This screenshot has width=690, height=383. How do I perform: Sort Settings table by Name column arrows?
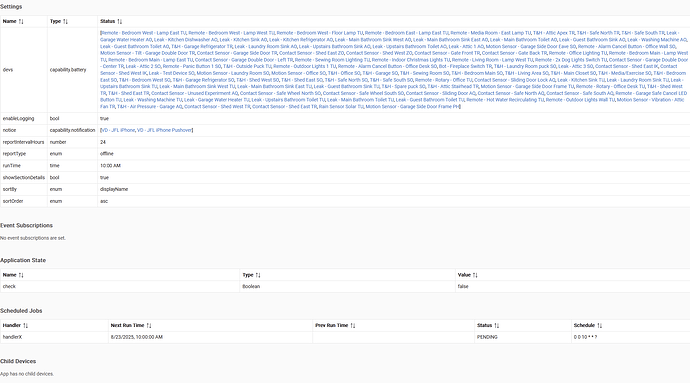click(21, 22)
